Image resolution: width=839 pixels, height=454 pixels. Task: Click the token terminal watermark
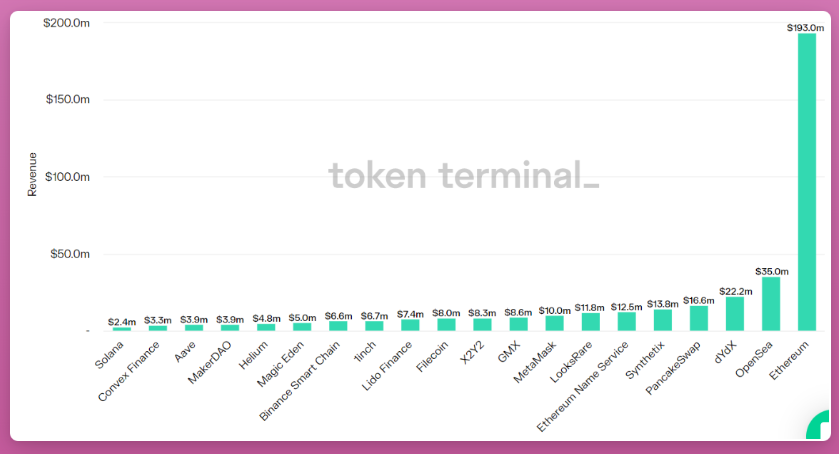[463, 175]
